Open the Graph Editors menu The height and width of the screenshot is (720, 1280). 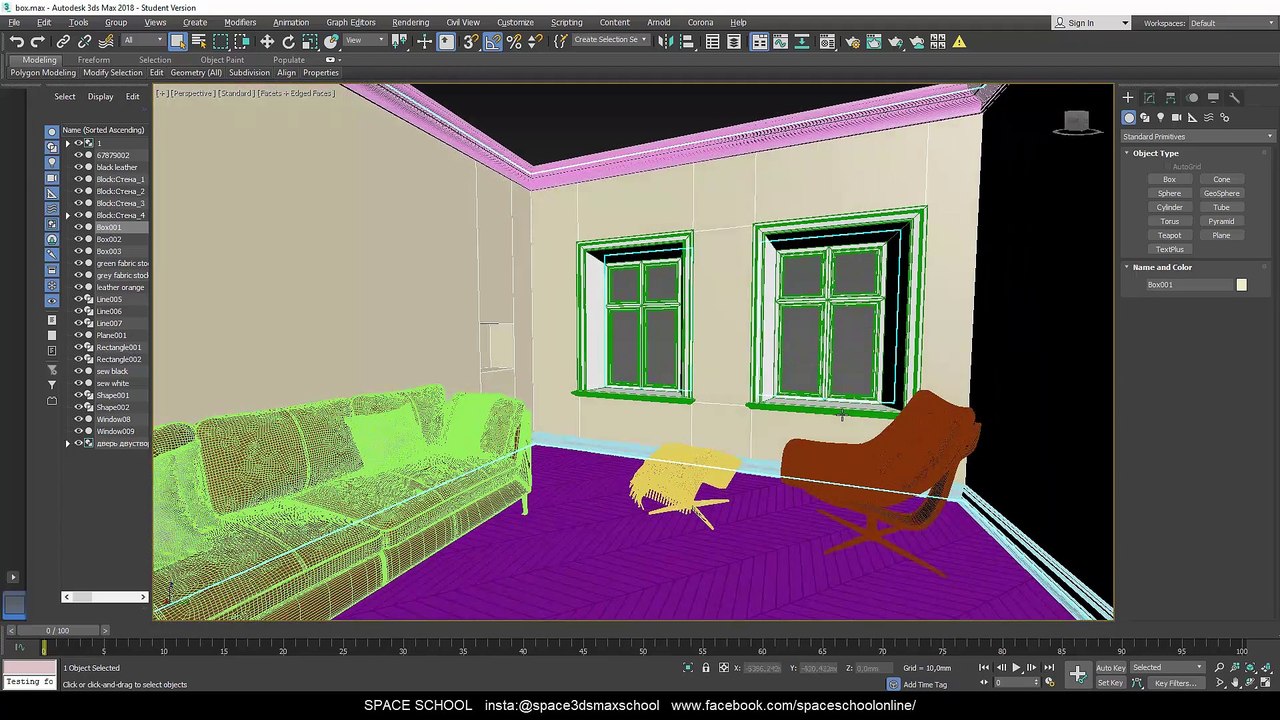click(x=351, y=22)
